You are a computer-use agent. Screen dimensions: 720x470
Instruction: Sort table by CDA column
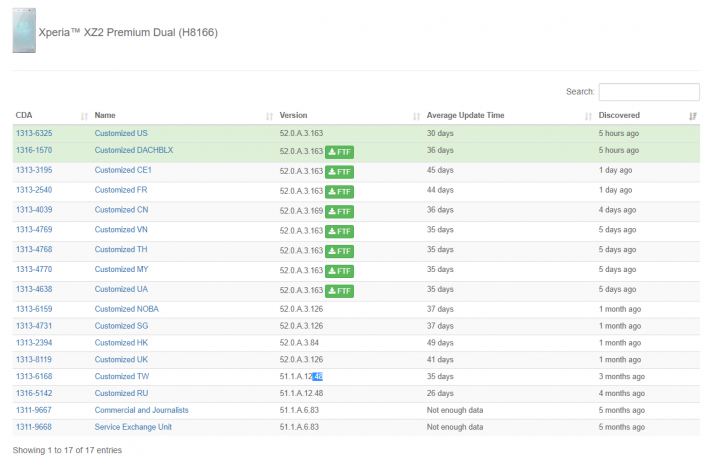click(x=51, y=115)
